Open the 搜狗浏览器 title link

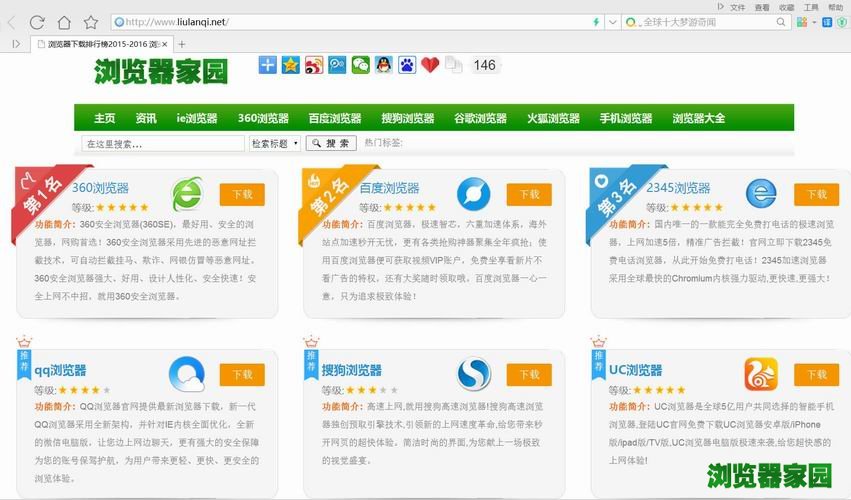coord(352,370)
